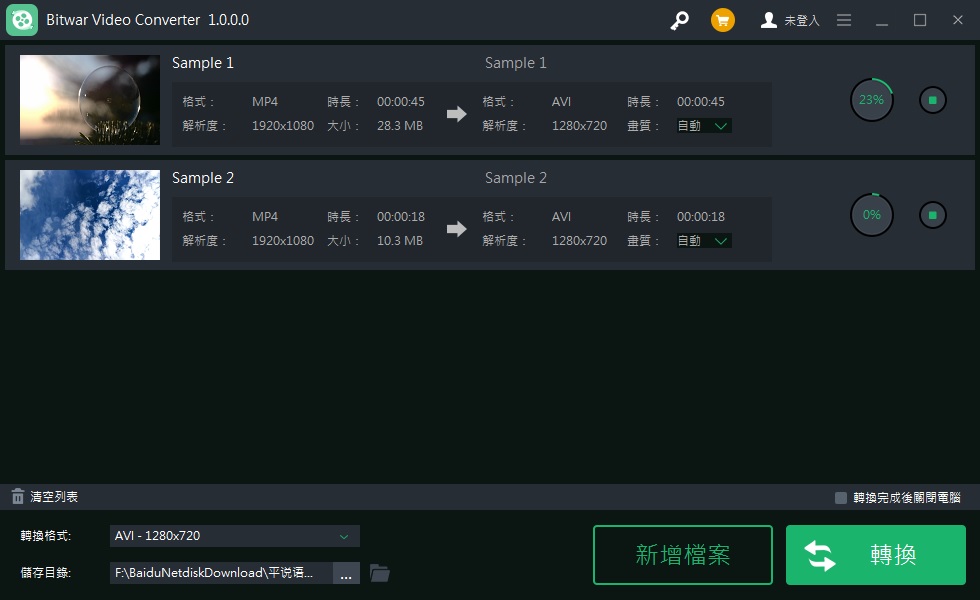Click the 儲存目錄 label
Screen dimensions: 980x600
(x=46, y=573)
